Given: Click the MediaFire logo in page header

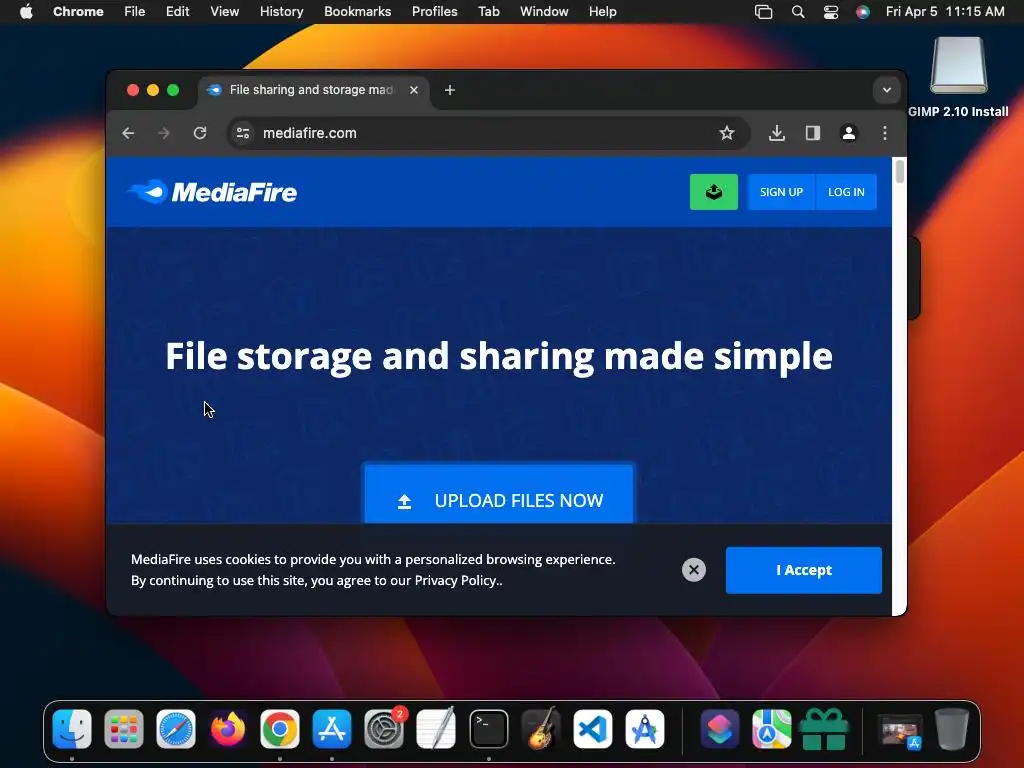Looking at the screenshot, I should point(212,192).
